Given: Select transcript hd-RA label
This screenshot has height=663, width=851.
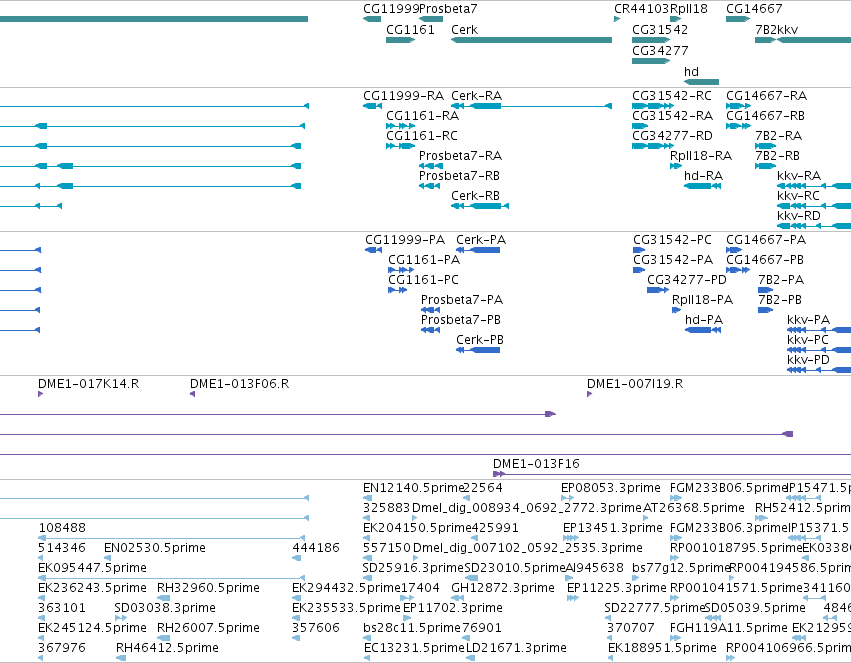Looking at the screenshot, I should tap(703, 176).
